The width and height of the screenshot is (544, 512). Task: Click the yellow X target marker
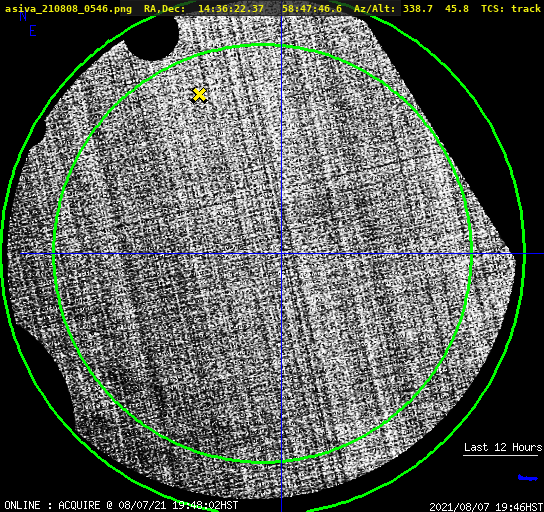pyautogui.click(x=199, y=95)
